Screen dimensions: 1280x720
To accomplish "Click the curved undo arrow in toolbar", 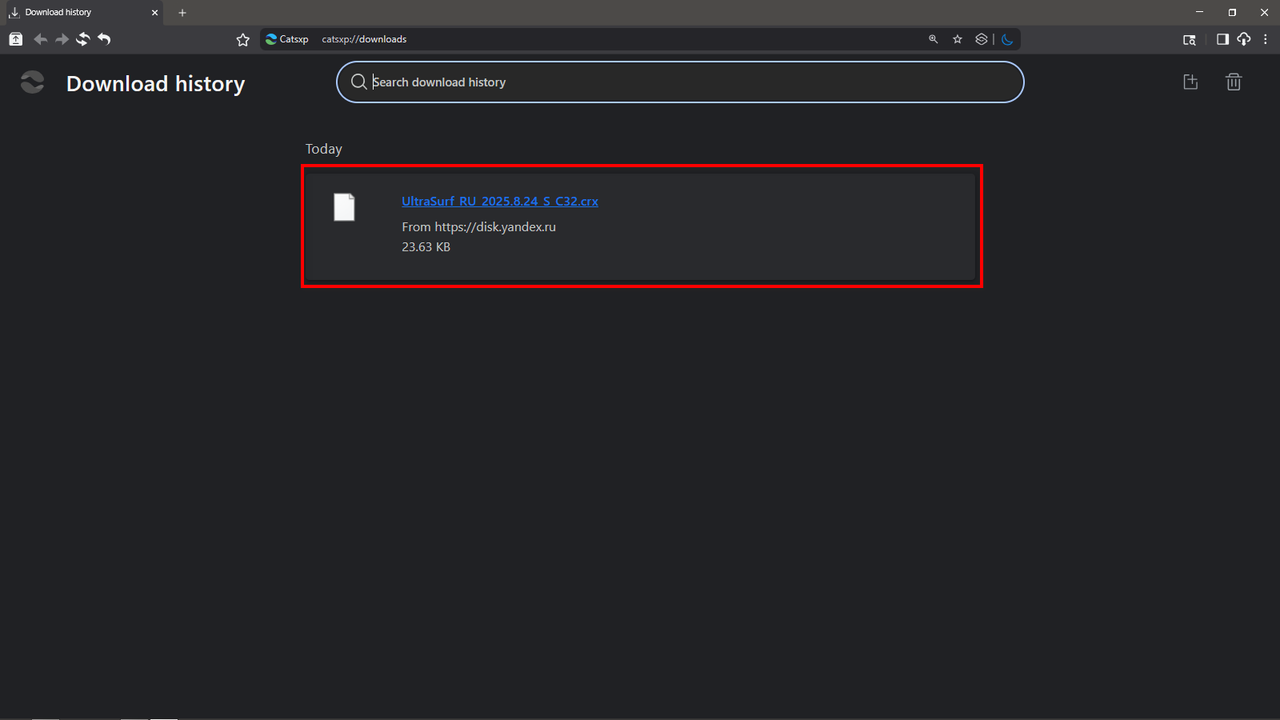I will click(x=104, y=39).
